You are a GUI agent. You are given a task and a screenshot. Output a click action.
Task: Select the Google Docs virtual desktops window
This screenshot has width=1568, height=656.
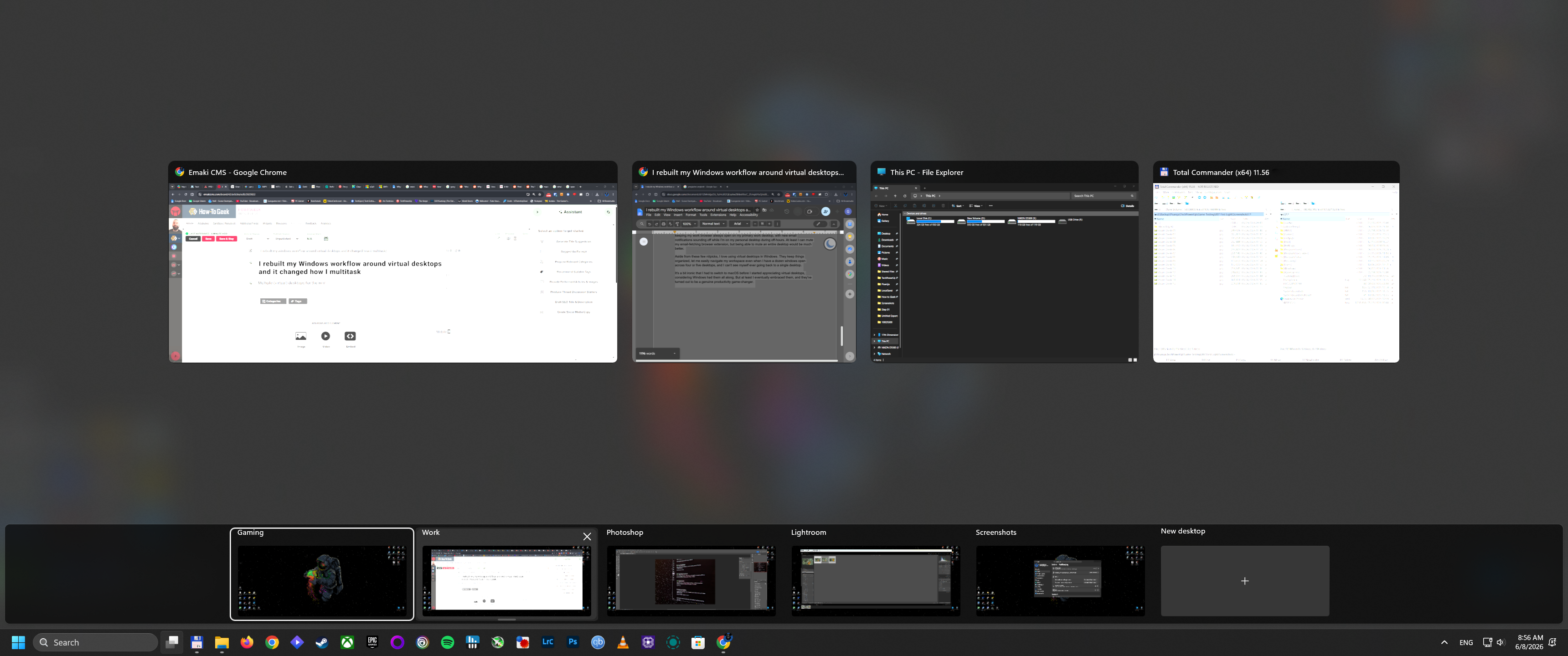[x=744, y=261]
